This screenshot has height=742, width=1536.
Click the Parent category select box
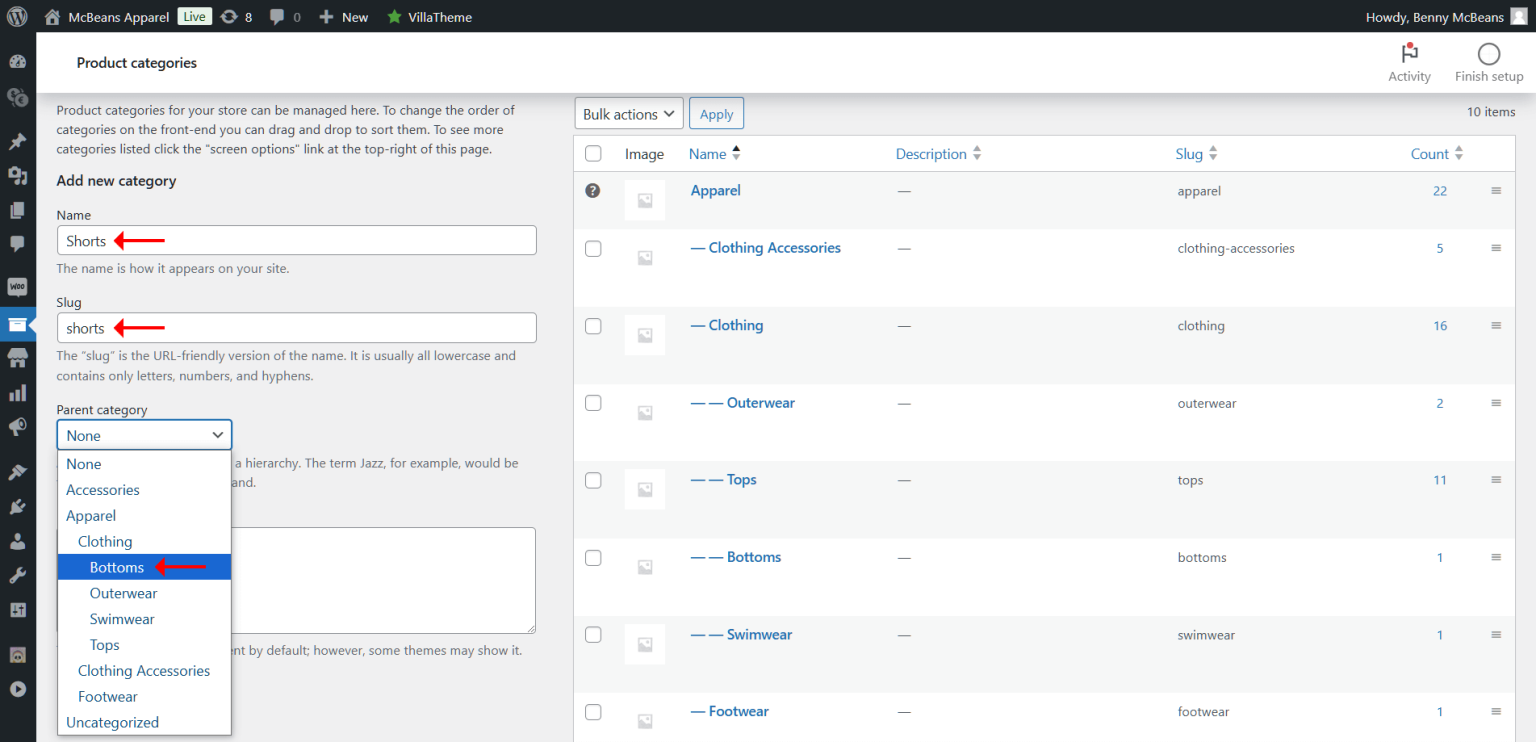[144, 435]
